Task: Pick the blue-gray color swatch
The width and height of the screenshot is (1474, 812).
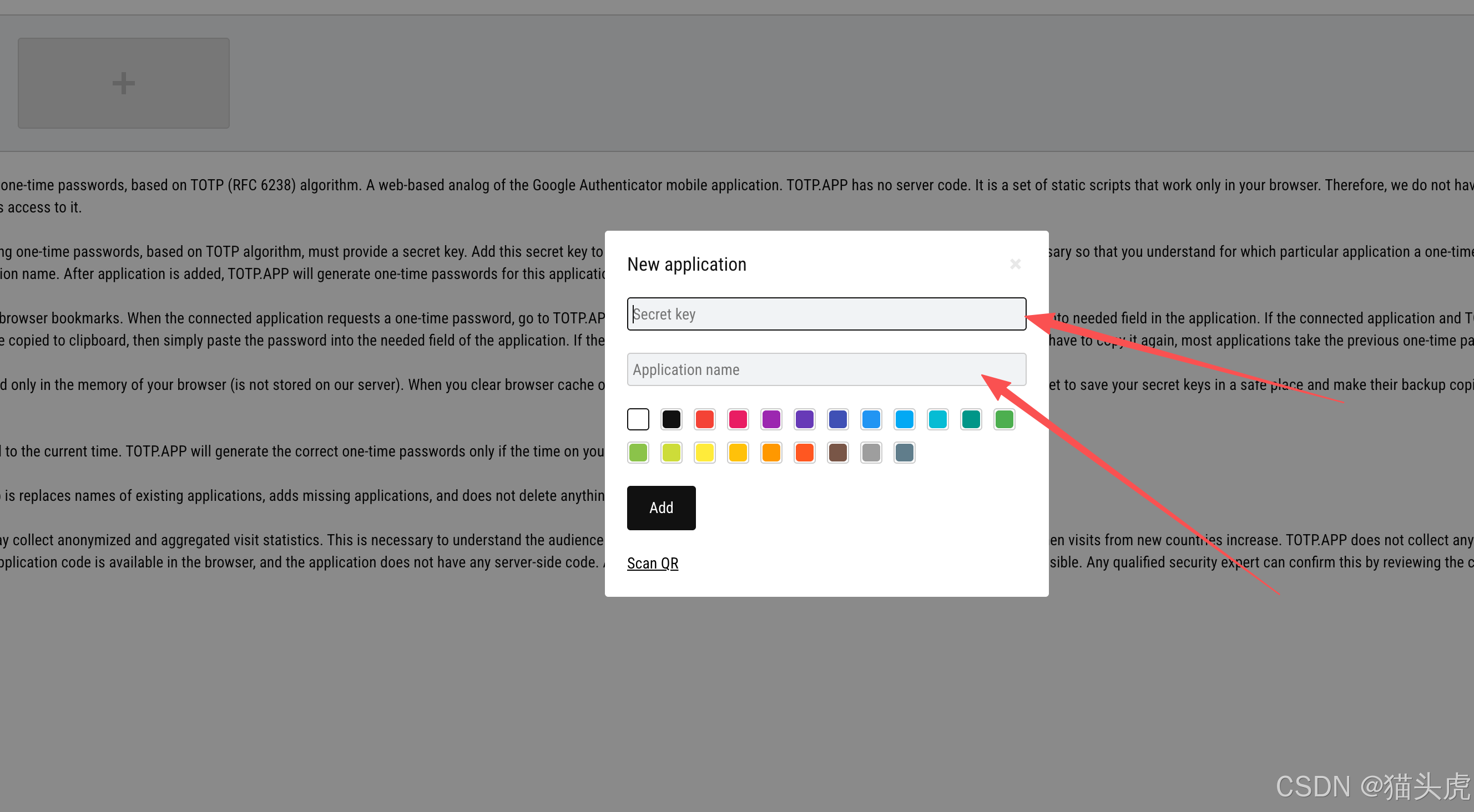Action: [x=904, y=453]
